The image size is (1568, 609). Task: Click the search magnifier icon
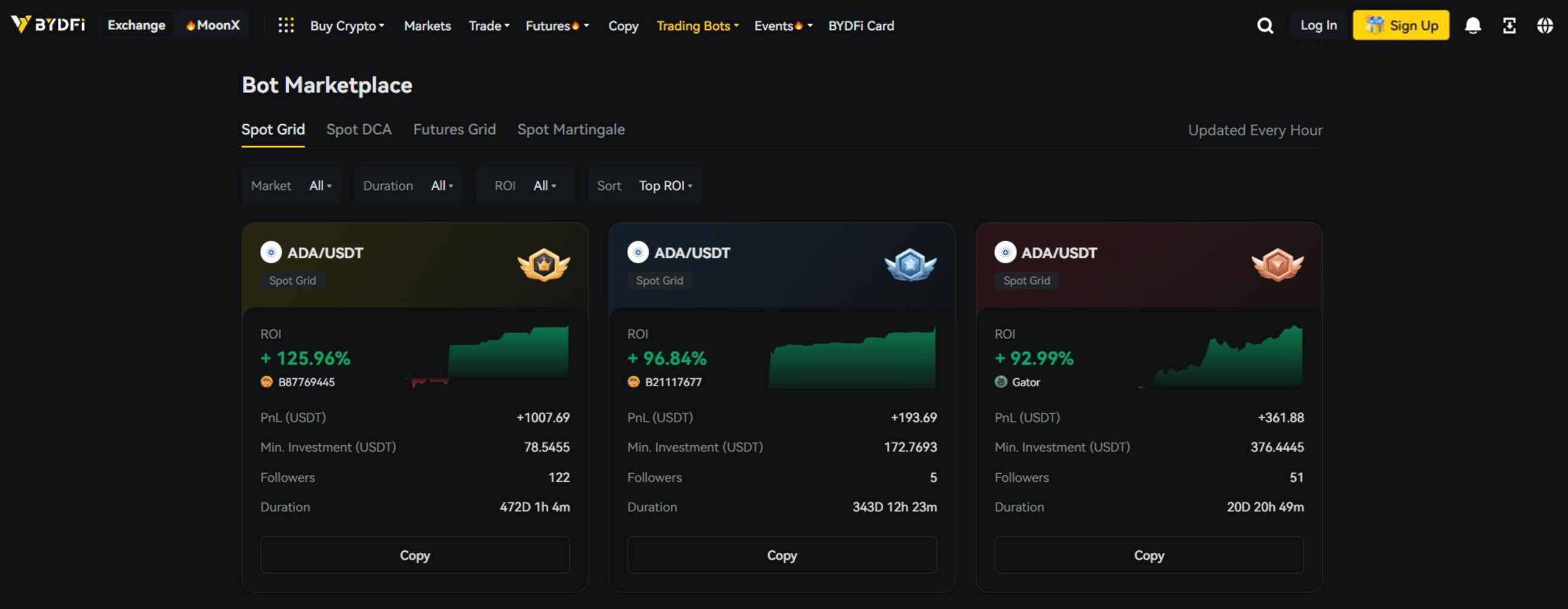coord(1264,25)
